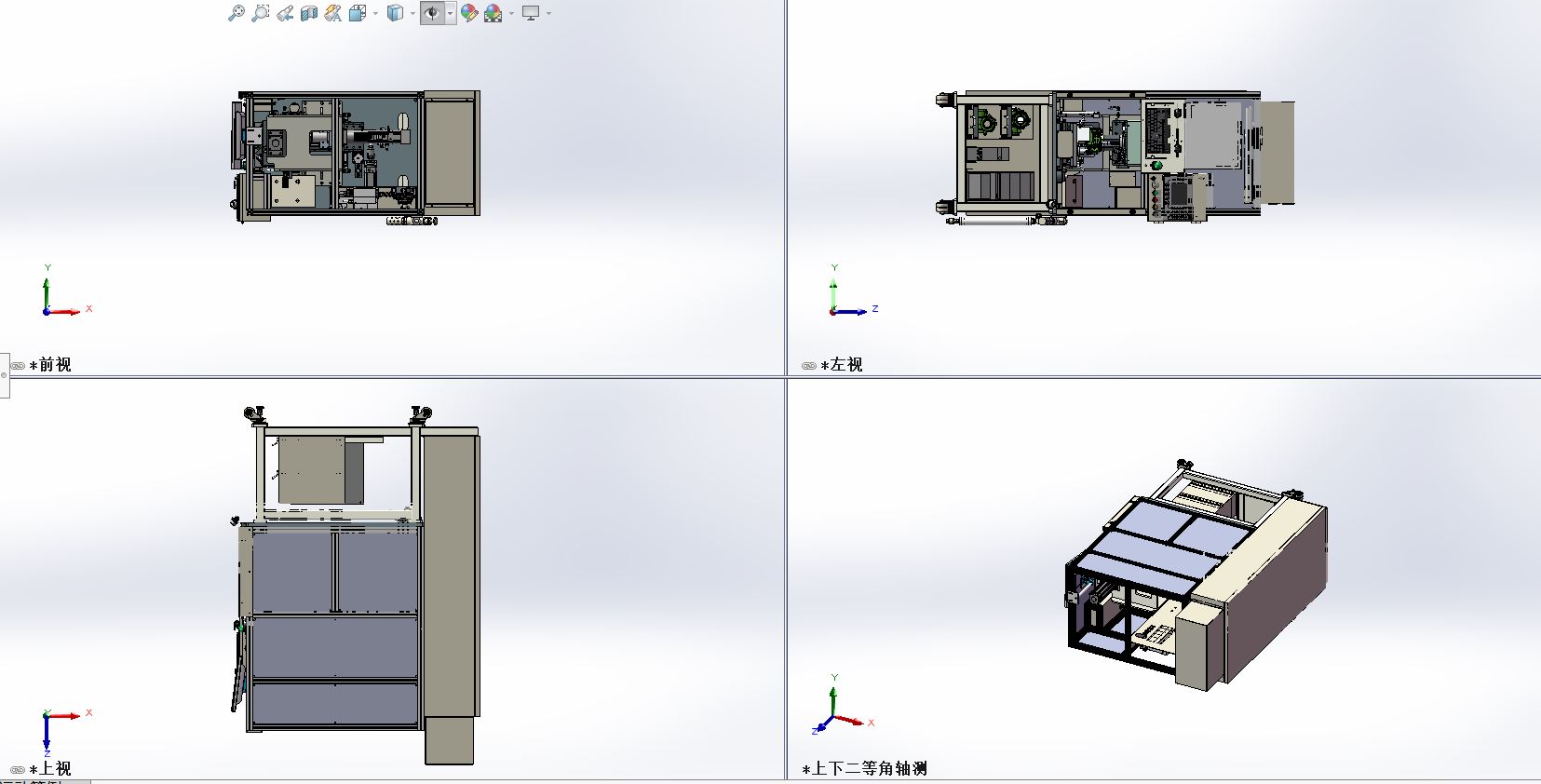
Task: Open the View Settings dropdown arrow
Action: pyautogui.click(x=548, y=13)
